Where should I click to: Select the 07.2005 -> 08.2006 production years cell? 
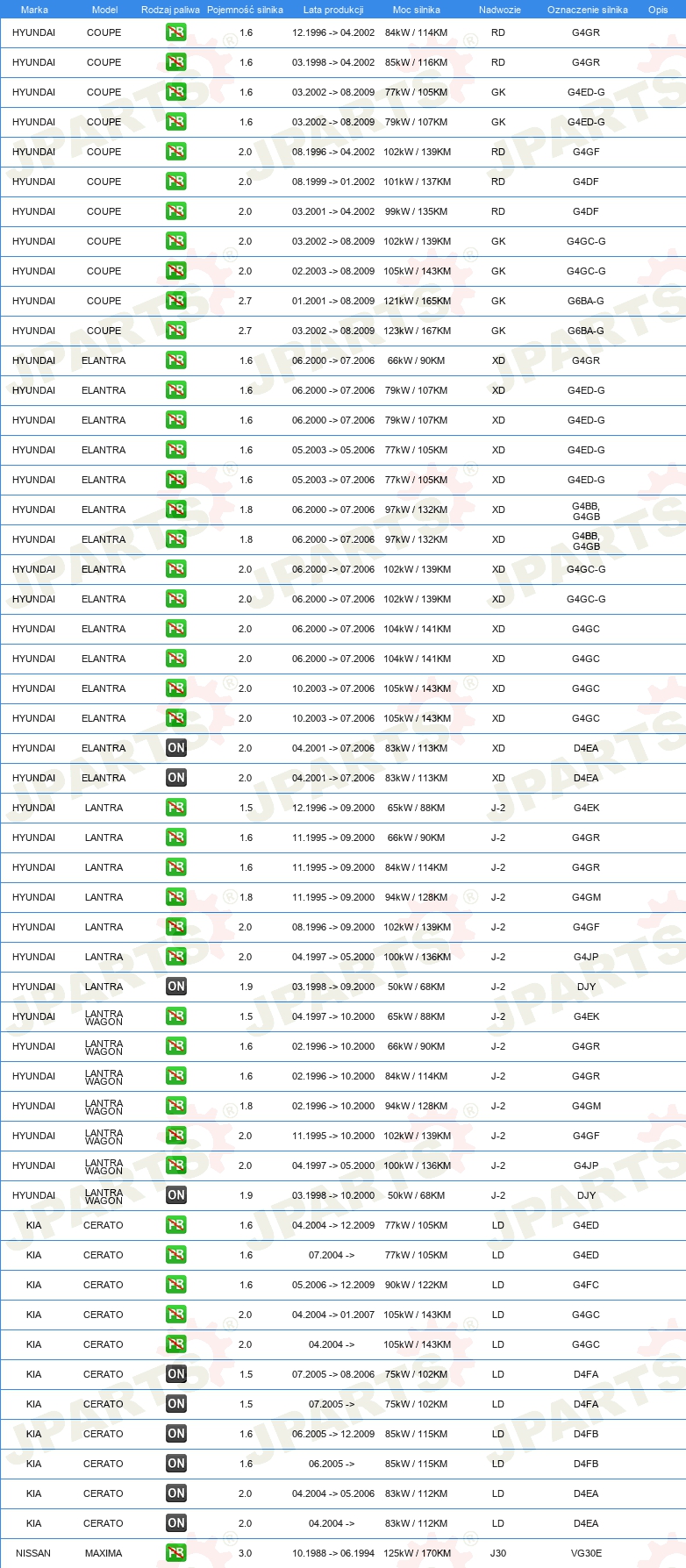pyautogui.click(x=333, y=1374)
